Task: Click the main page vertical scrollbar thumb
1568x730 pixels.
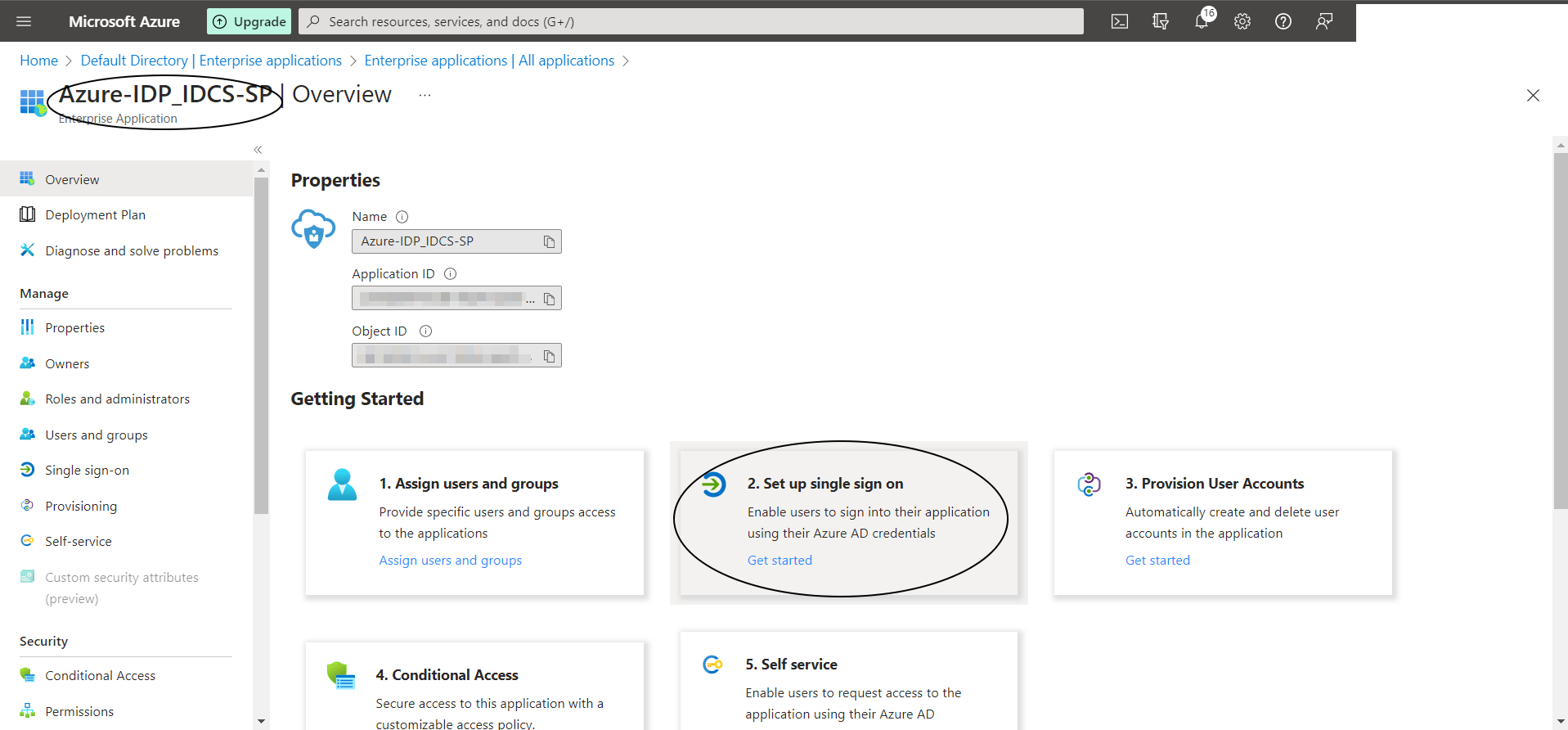Action: pyautogui.click(x=1561, y=331)
